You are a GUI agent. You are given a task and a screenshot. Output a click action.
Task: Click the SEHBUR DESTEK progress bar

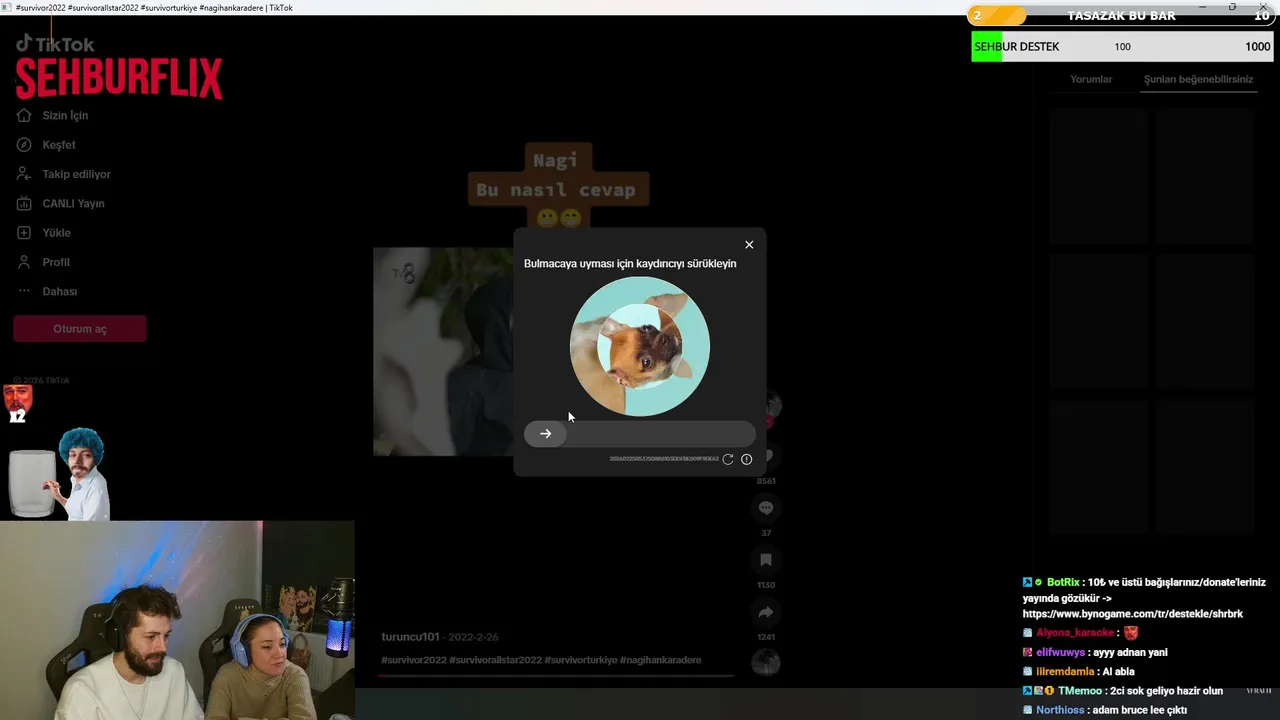click(1122, 47)
